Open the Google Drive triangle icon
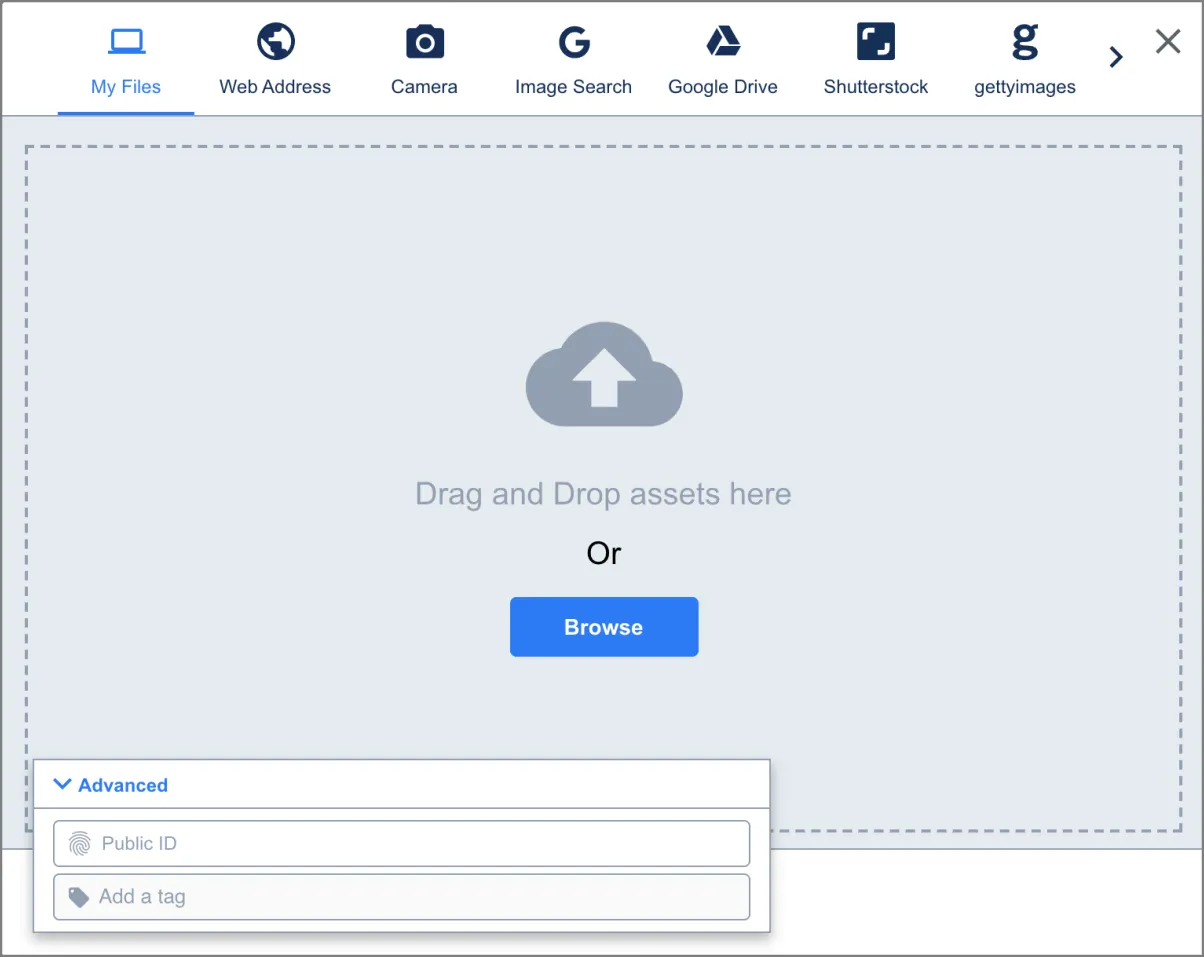This screenshot has height=957, width=1204. tap(723, 41)
